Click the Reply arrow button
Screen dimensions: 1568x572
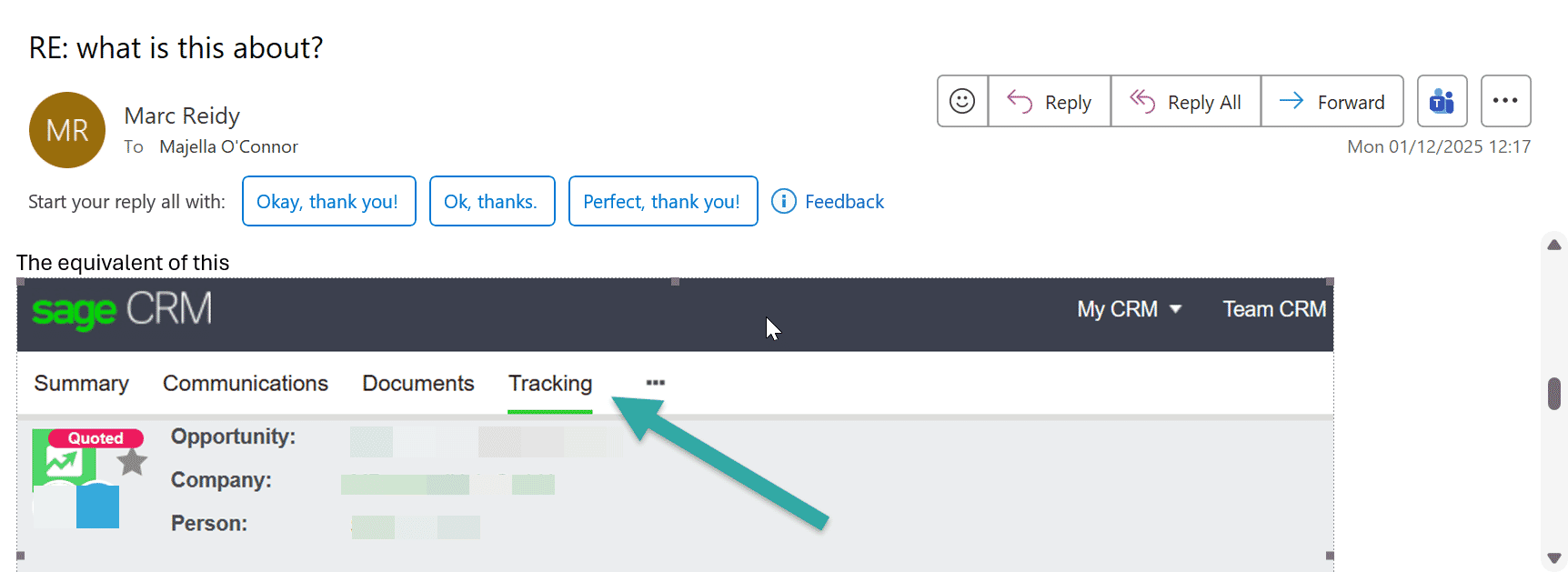click(1050, 102)
